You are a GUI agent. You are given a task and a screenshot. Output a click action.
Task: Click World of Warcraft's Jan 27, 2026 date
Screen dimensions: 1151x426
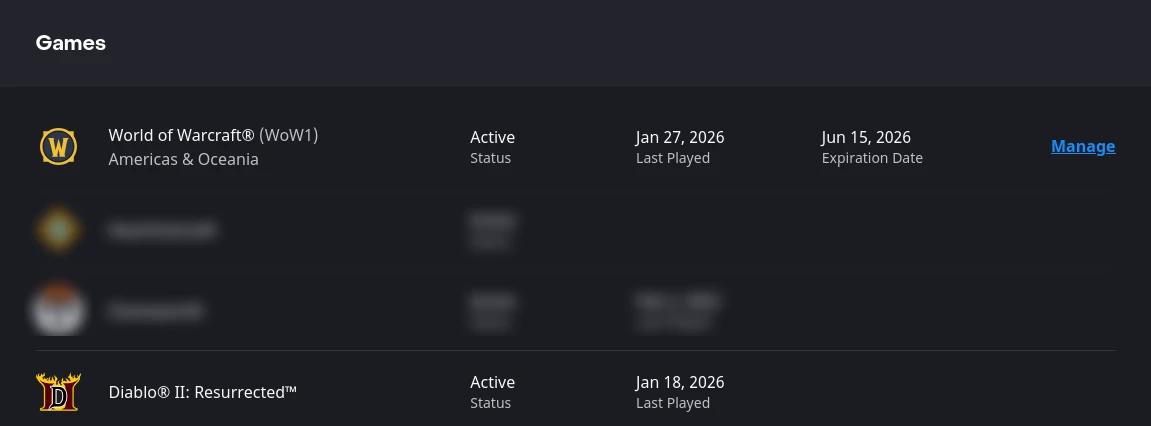pyautogui.click(x=680, y=137)
